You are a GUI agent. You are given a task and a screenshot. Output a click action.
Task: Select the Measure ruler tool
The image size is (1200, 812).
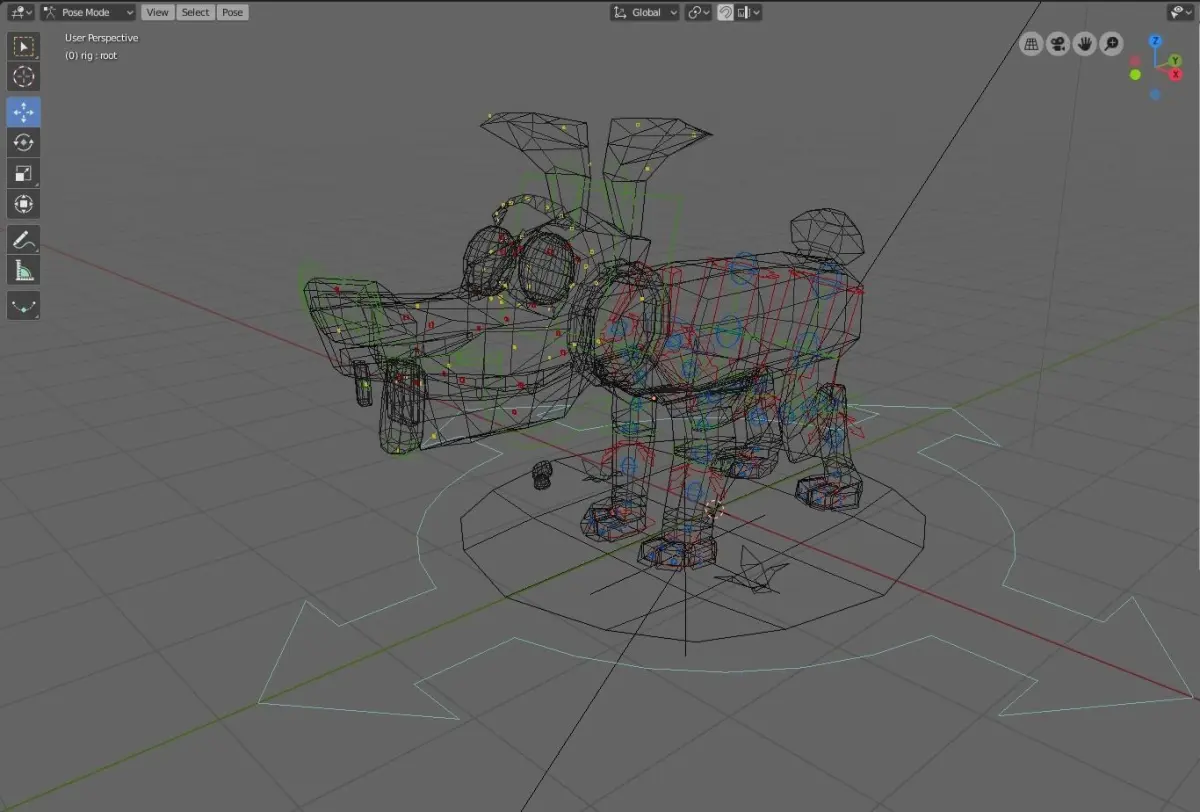click(x=23, y=270)
